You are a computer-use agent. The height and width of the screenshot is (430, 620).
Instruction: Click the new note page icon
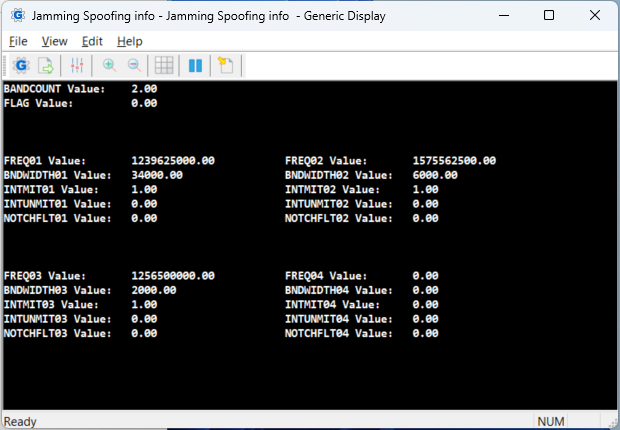pyautogui.click(x=225, y=65)
